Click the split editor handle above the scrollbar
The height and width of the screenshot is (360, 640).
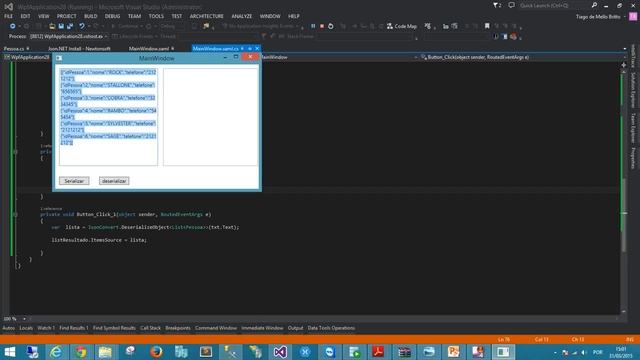[624, 65]
